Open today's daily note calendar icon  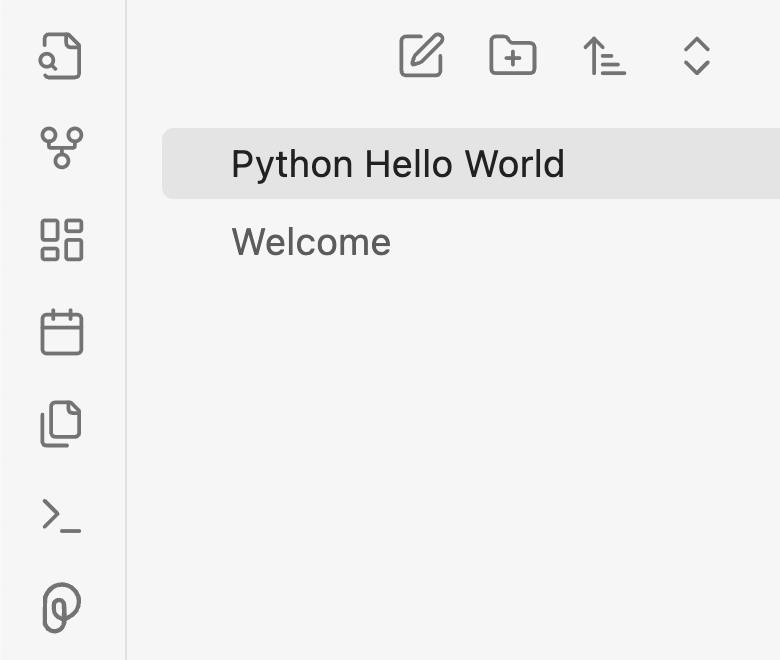tap(61, 332)
